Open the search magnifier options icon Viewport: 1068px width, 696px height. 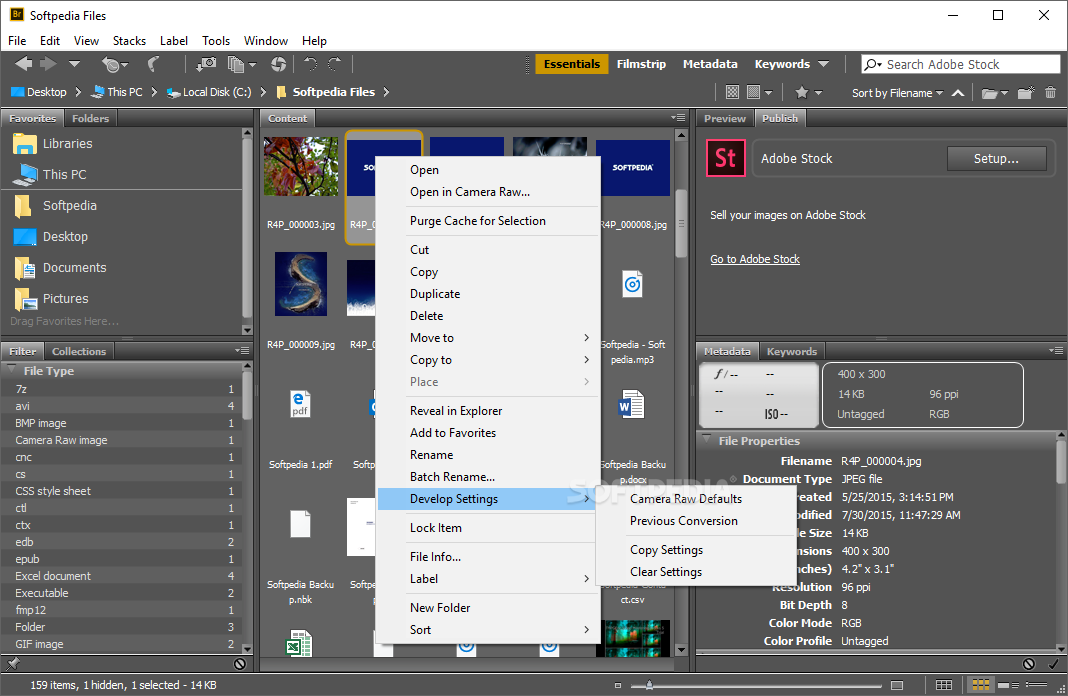(x=873, y=65)
